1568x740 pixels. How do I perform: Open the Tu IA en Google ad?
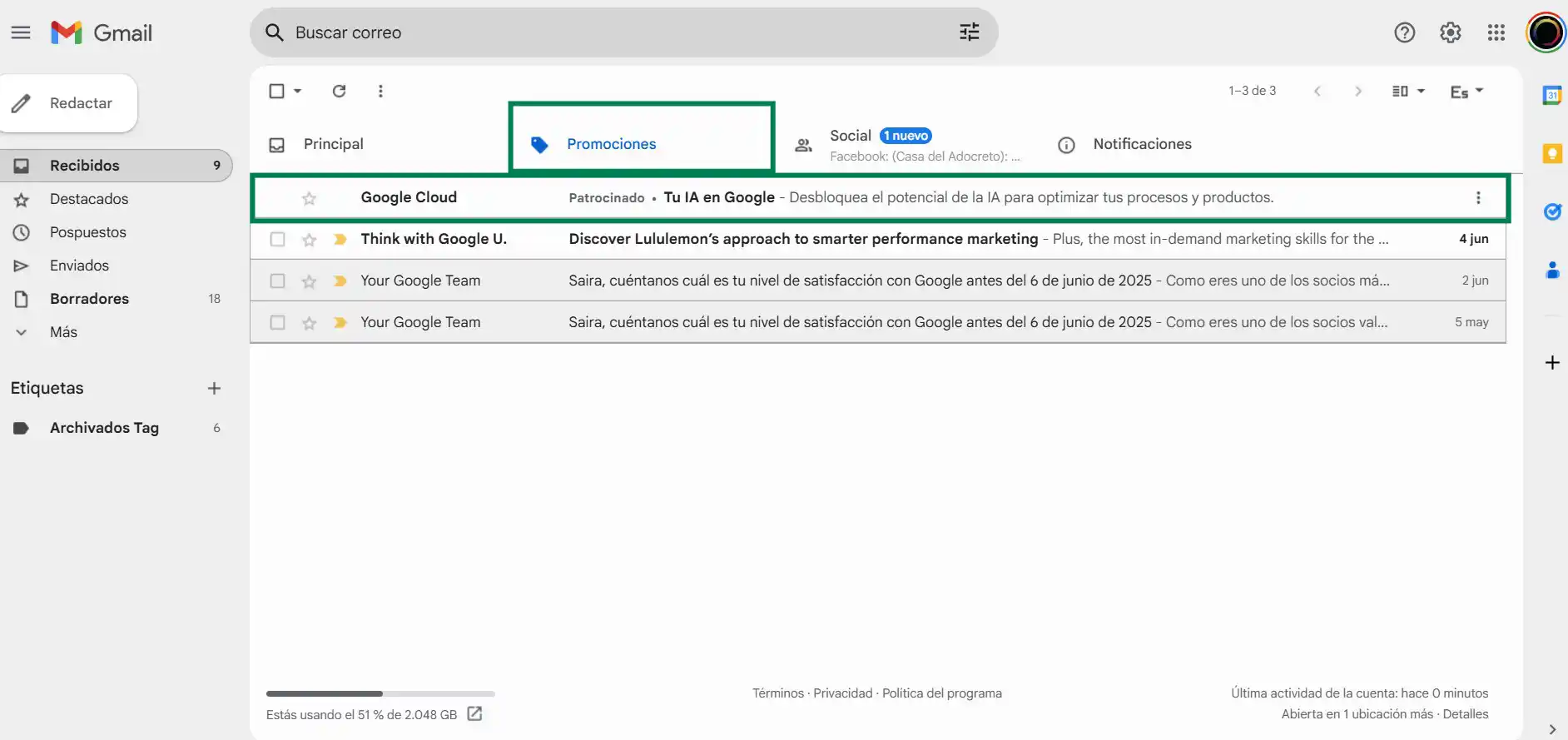point(881,197)
